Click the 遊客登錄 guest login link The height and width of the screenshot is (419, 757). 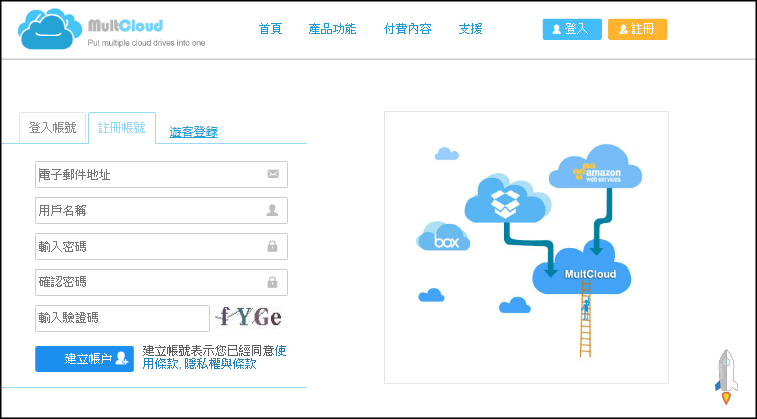194,132
